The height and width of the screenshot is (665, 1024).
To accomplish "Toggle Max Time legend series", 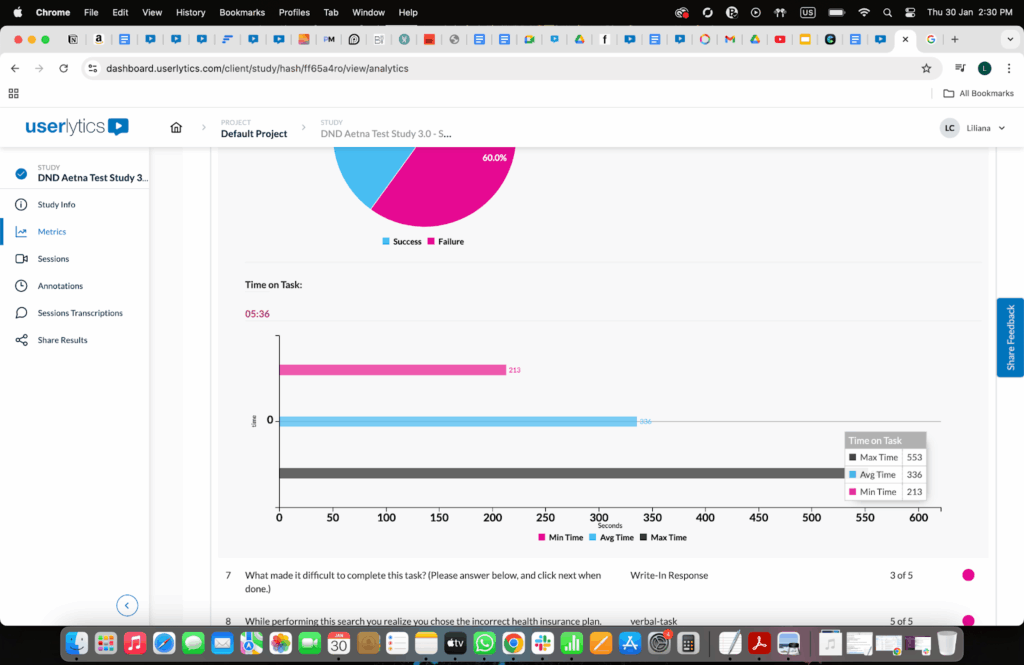I will (663, 538).
